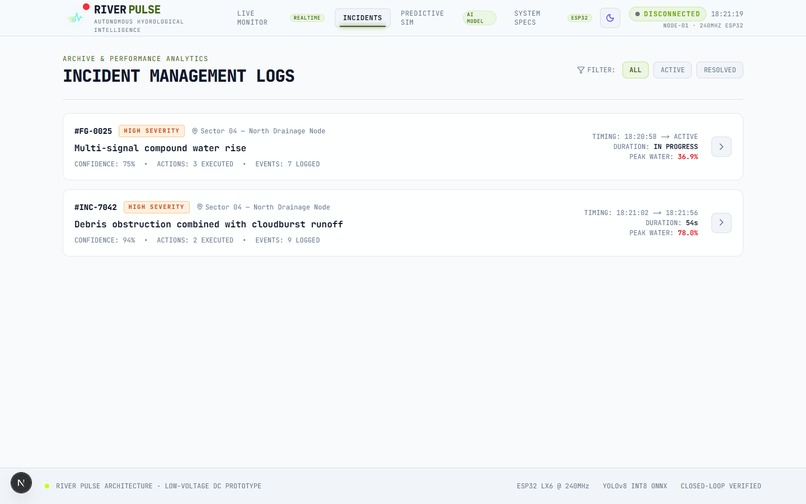Viewport: 806px width, 504px height.
Task: Click the HIGH SEVERITY badge on #FG-0025
Action: [x=152, y=131]
